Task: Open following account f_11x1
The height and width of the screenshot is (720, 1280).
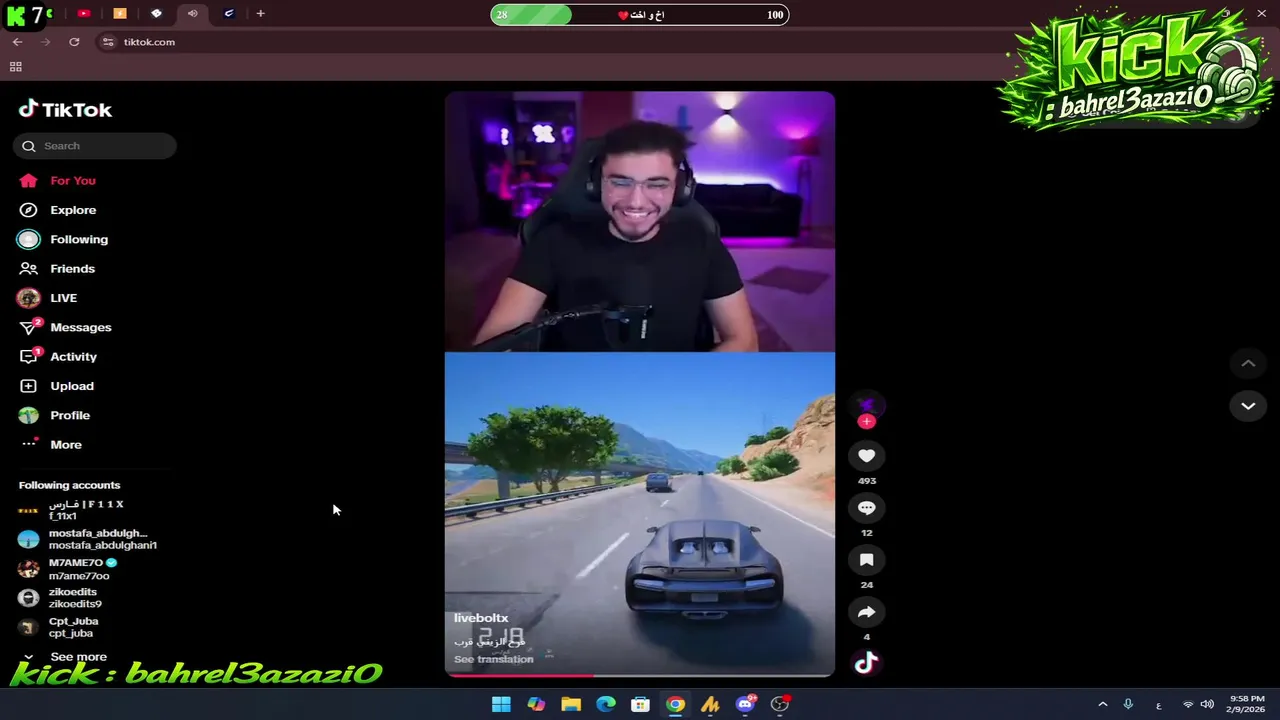Action: [x=72, y=510]
